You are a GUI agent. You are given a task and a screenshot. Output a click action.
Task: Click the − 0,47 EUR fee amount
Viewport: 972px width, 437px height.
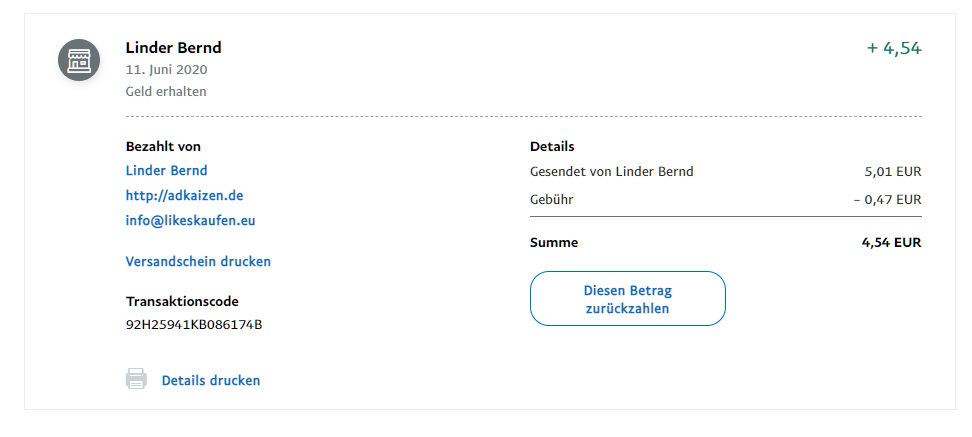887,199
